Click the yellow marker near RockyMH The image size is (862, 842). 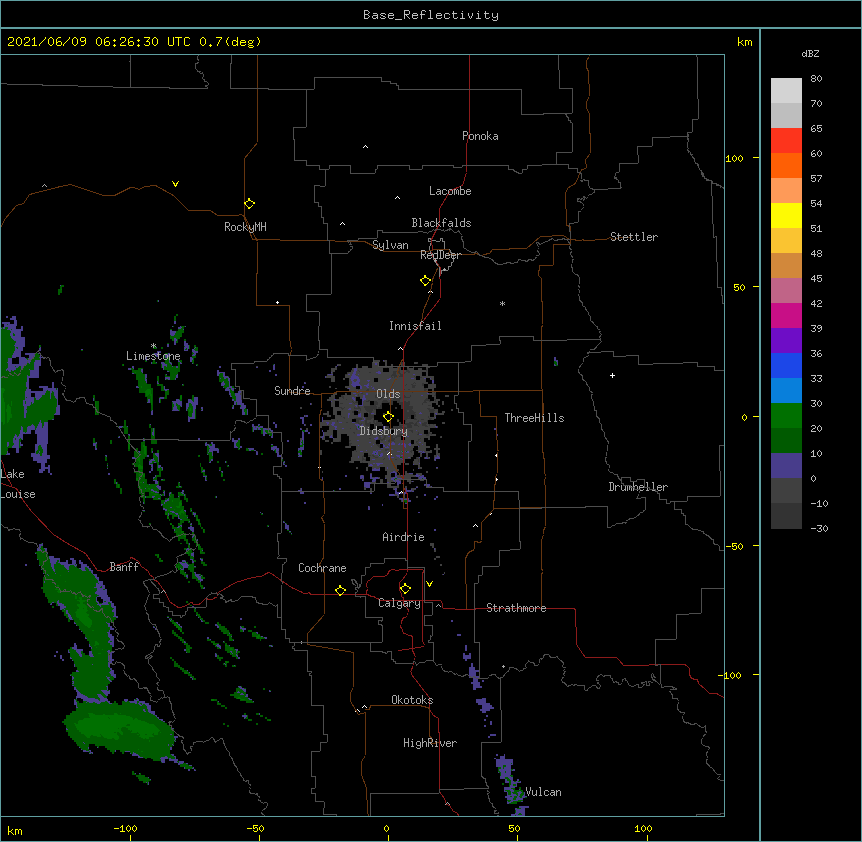click(x=249, y=204)
